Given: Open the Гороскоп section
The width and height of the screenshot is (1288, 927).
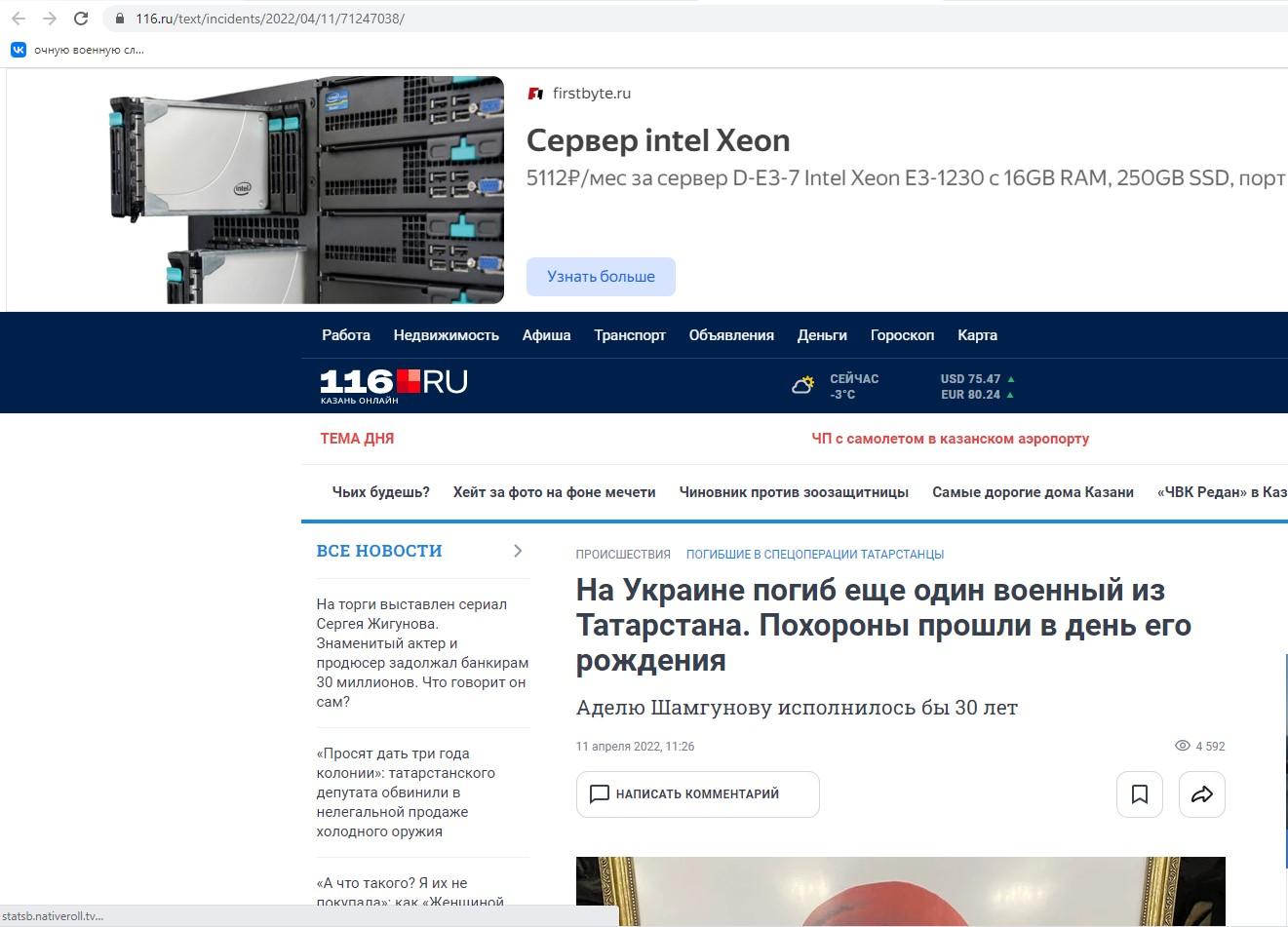Looking at the screenshot, I should [903, 335].
